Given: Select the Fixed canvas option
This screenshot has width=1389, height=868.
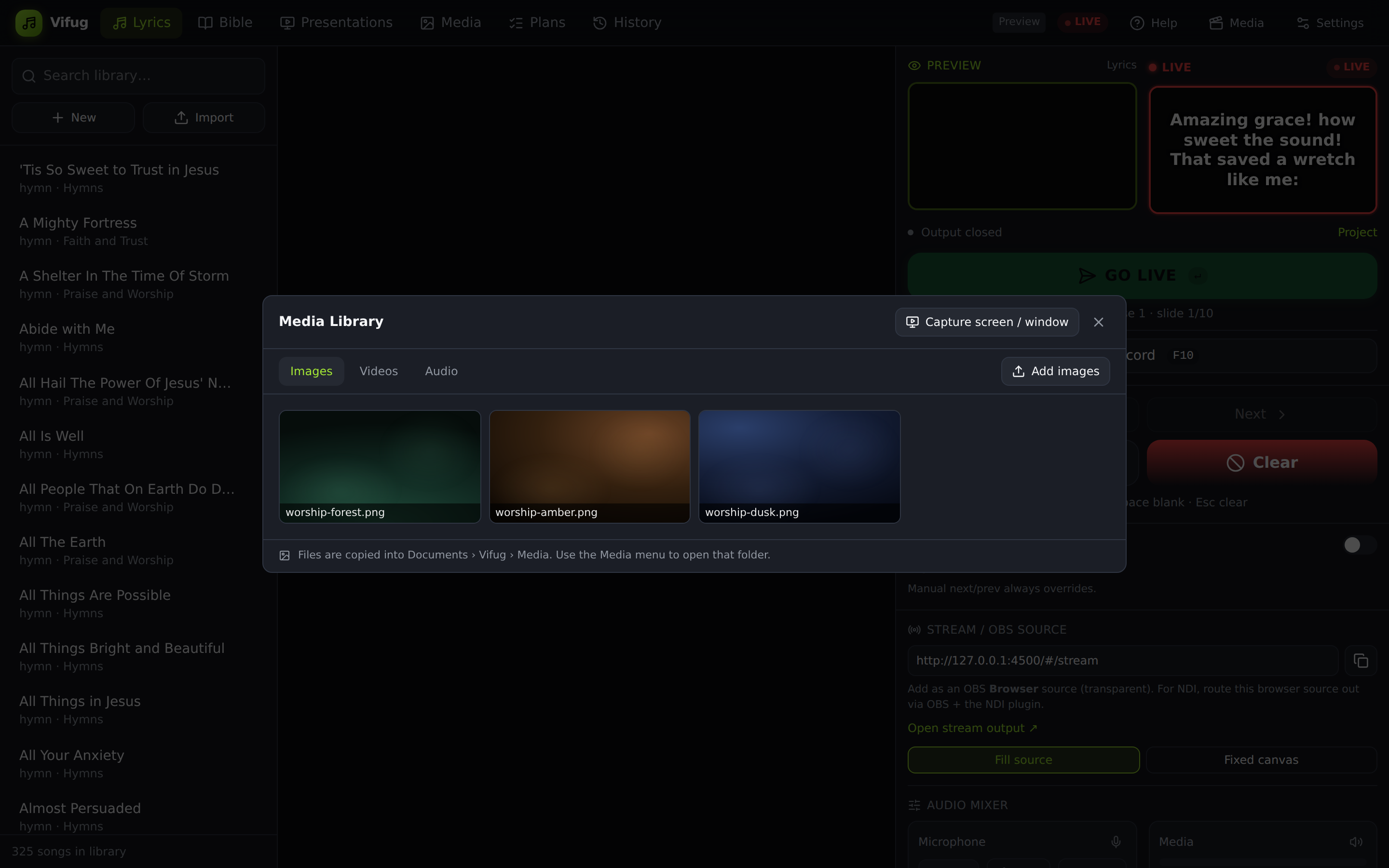Looking at the screenshot, I should (x=1262, y=760).
